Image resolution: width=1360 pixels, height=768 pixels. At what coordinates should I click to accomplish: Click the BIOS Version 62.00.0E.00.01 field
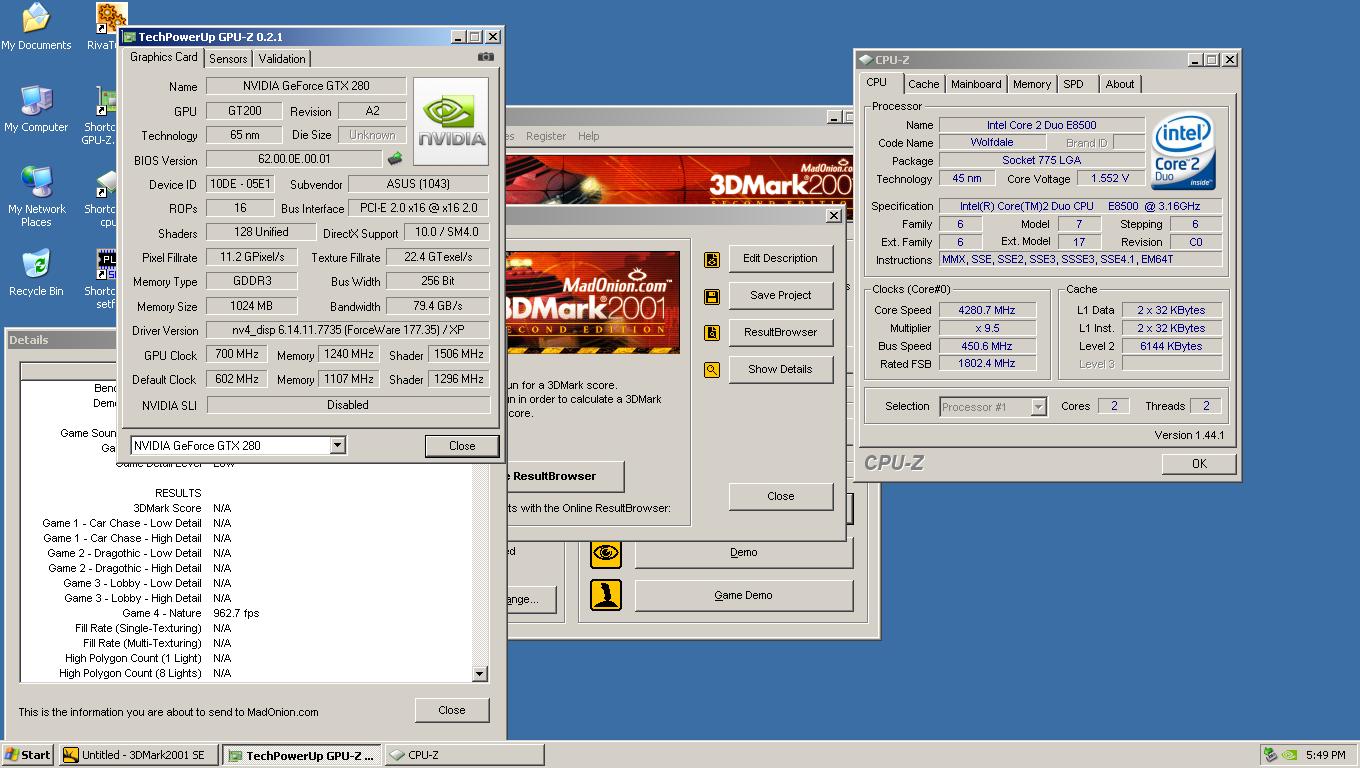pyautogui.click(x=294, y=159)
